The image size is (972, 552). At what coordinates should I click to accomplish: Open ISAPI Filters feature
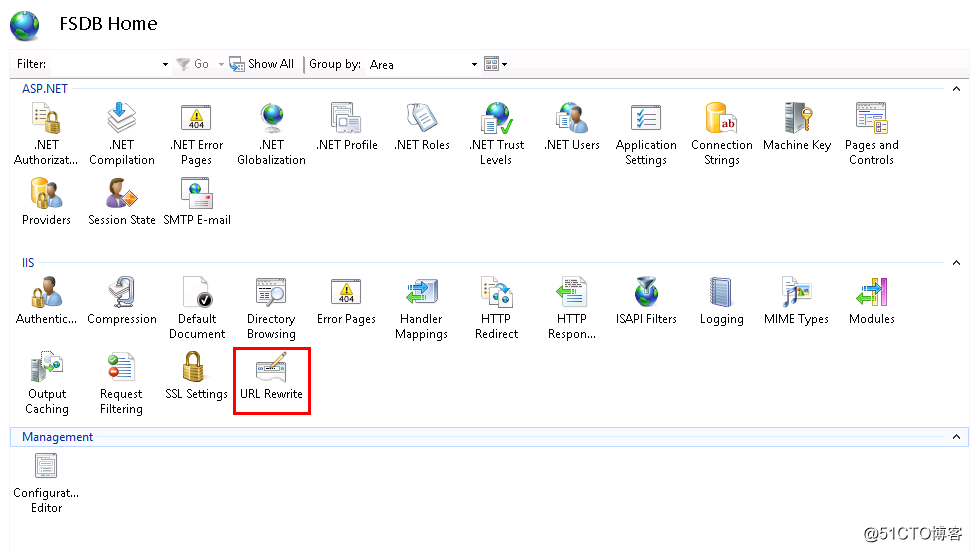click(x=646, y=301)
